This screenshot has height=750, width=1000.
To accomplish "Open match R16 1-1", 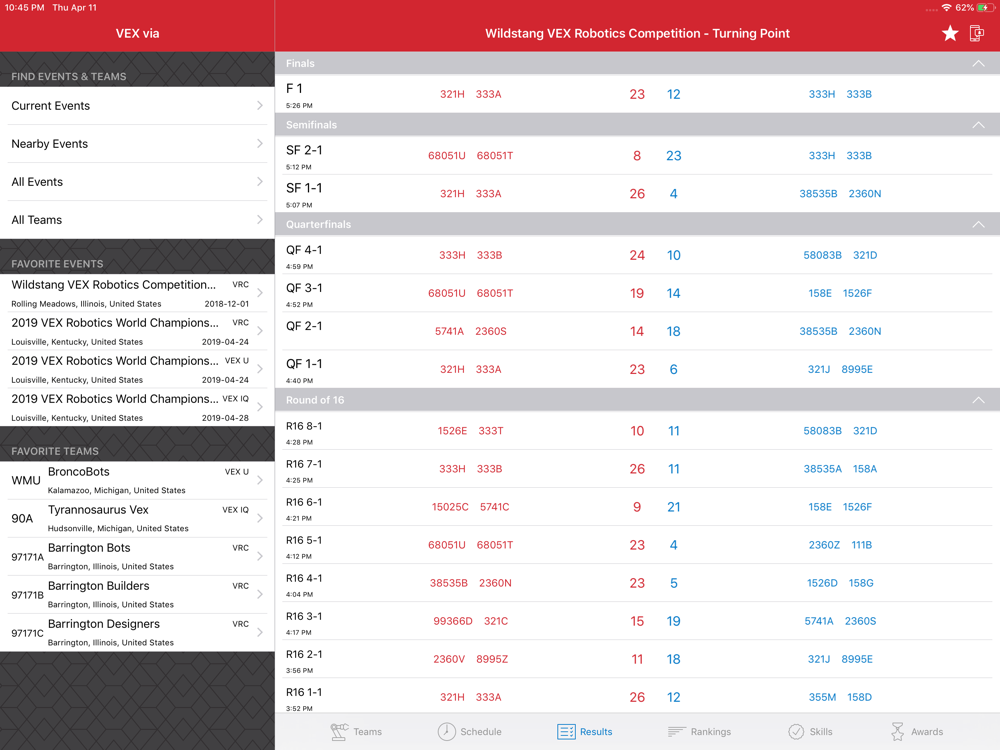I will [637, 696].
